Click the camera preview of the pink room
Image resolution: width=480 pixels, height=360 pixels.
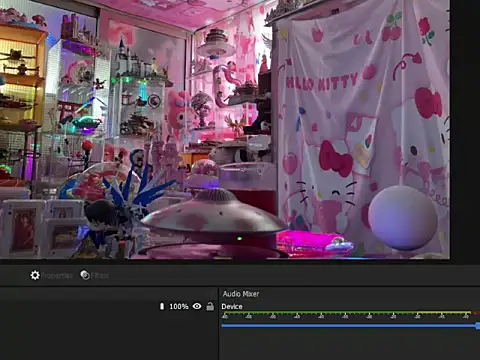coord(225,129)
